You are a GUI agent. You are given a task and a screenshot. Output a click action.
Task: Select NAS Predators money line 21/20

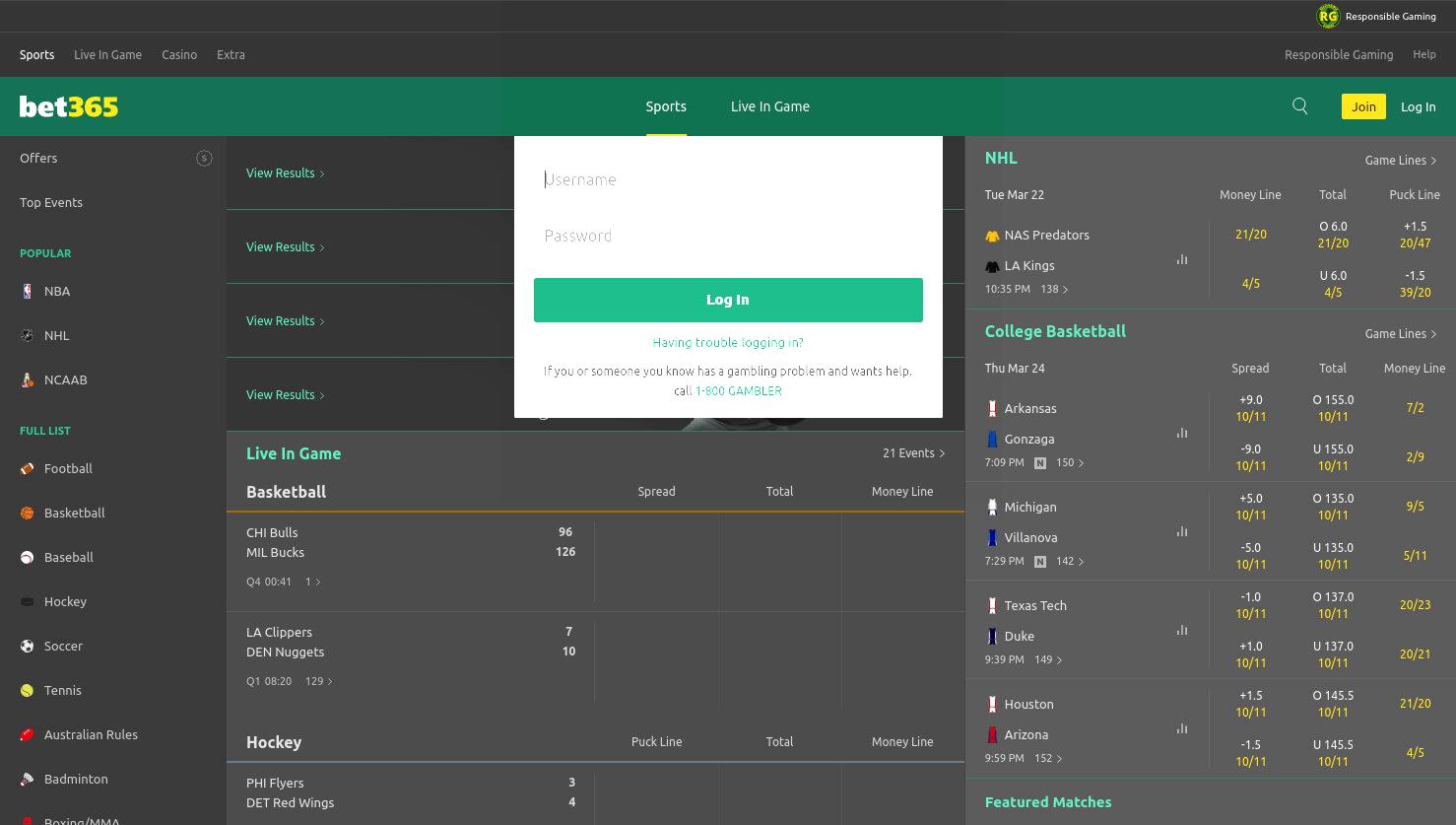pyautogui.click(x=1250, y=235)
